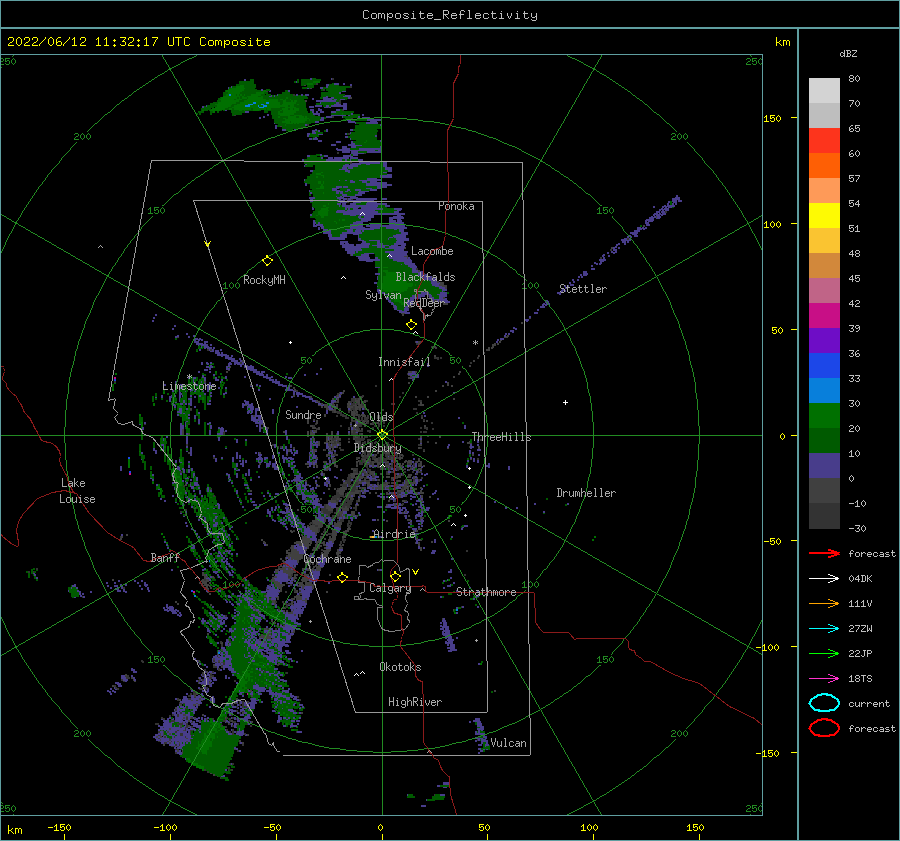Click the RockyMH label
The width and height of the screenshot is (900, 841).
264,280
